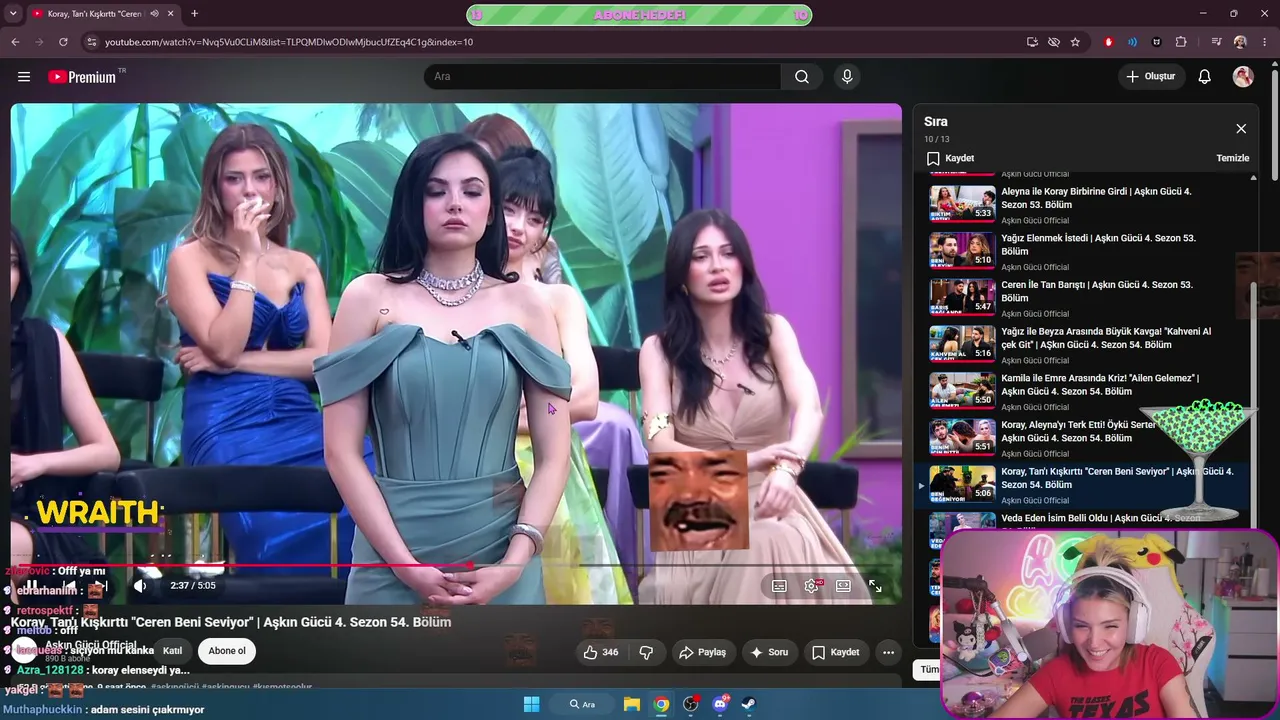The image size is (1280, 720).
Task: Open "Koray, Aleyna'yı Terk Etti" thumbnail
Action: pos(962,437)
